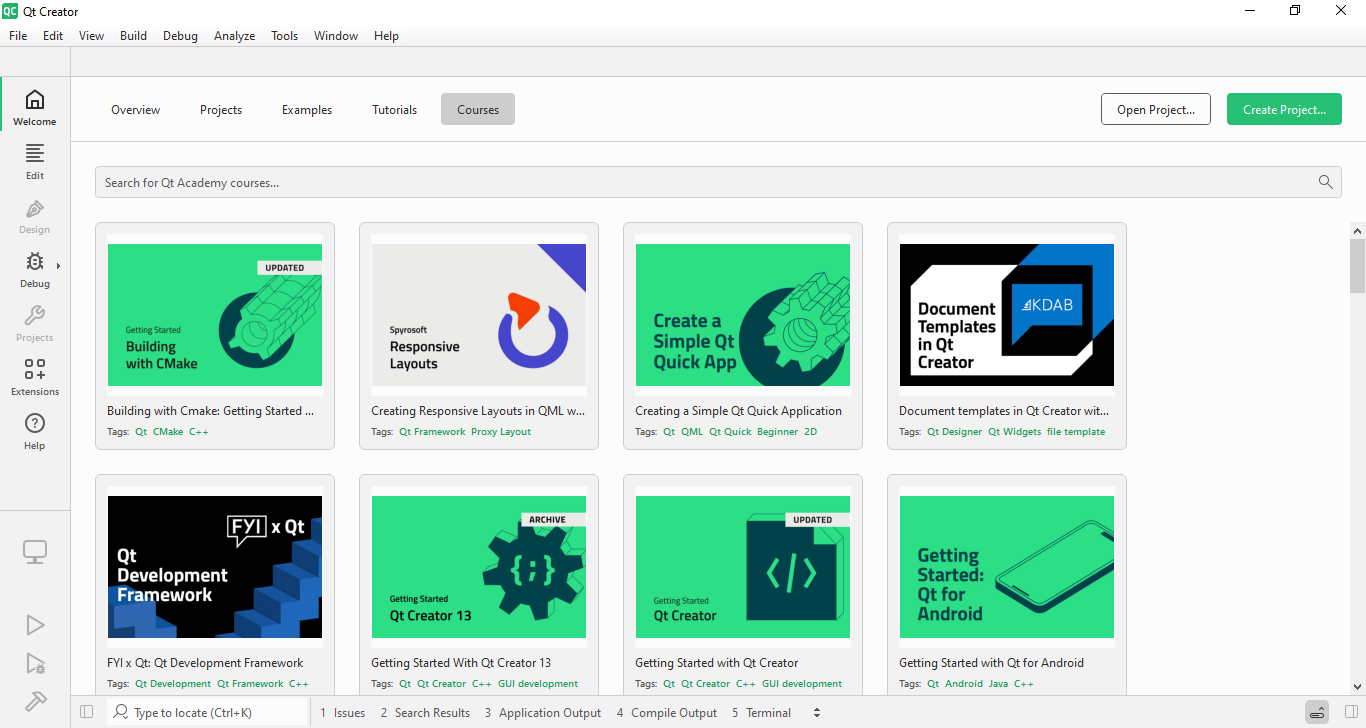Toggle the right sidebar visibility
This screenshot has width=1366, height=728.
(1351, 712)
